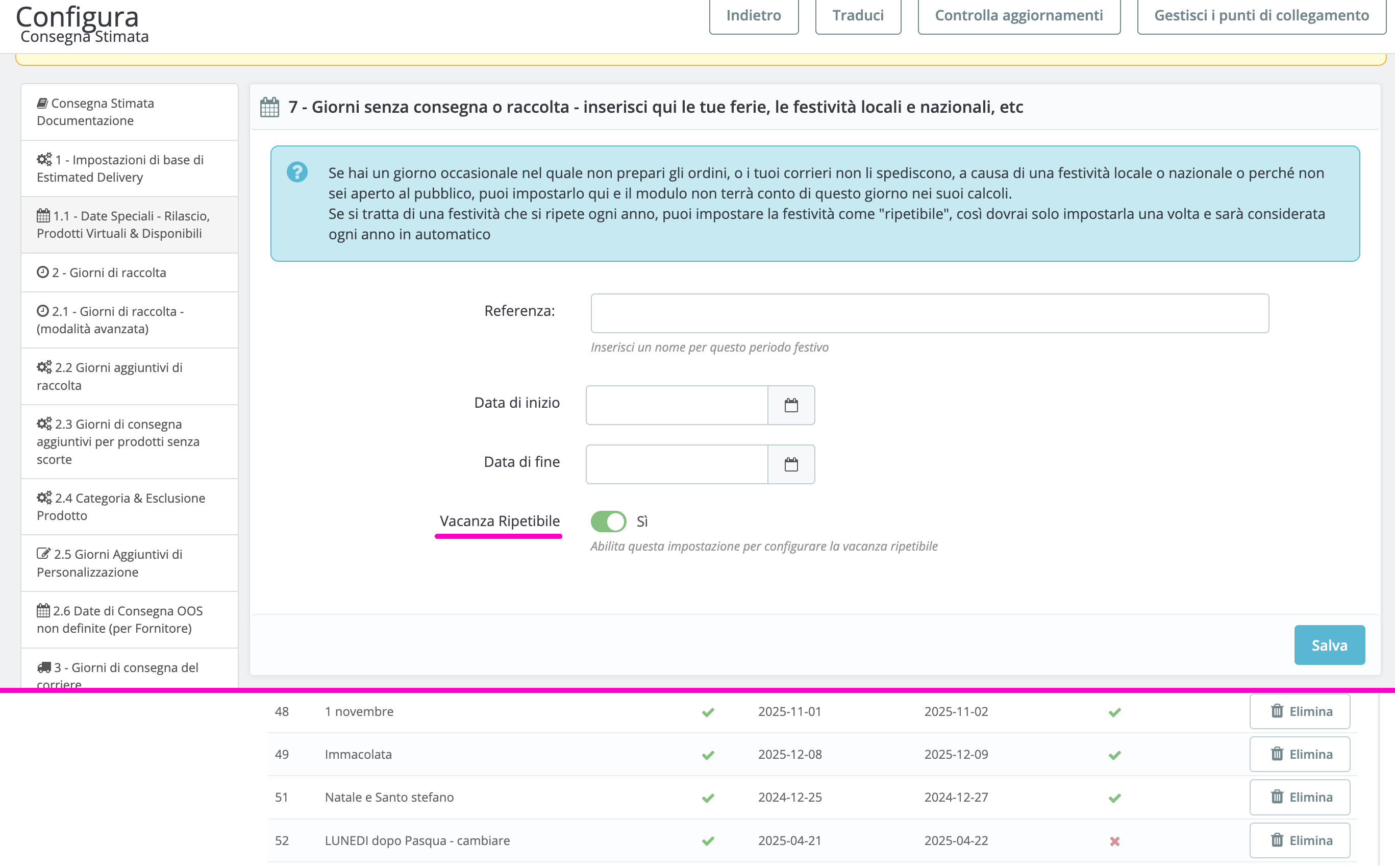Toggle the active checkmark for 1 novembre
The image size is (1395, 868).
tap(708, 712)
